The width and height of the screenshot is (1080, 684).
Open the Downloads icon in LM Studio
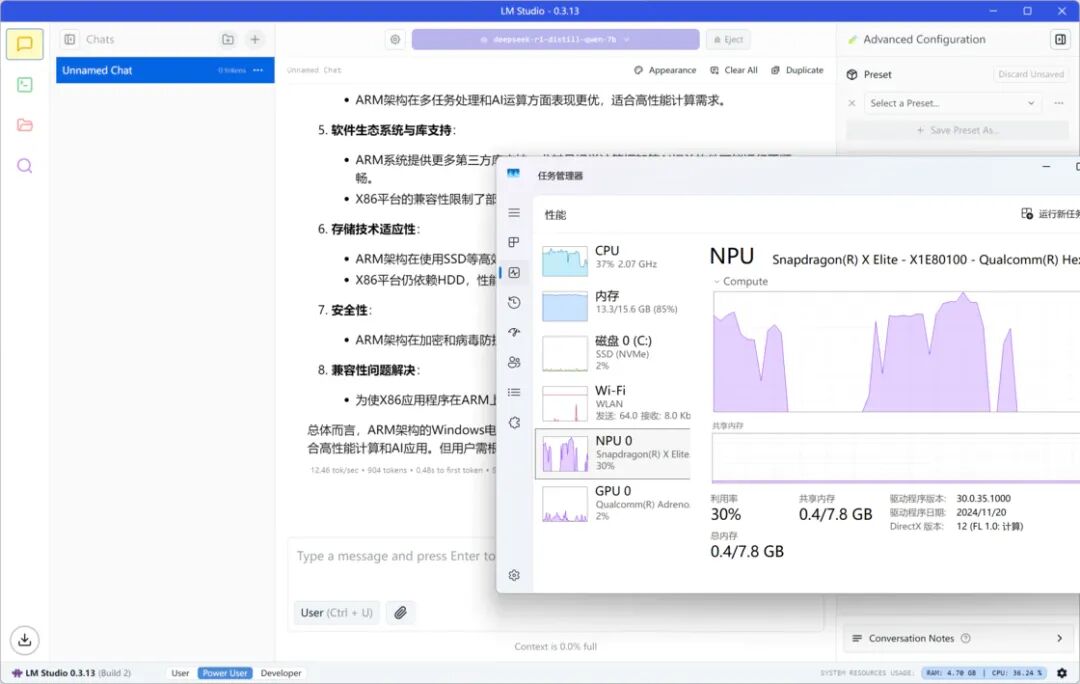click(25, 640)
